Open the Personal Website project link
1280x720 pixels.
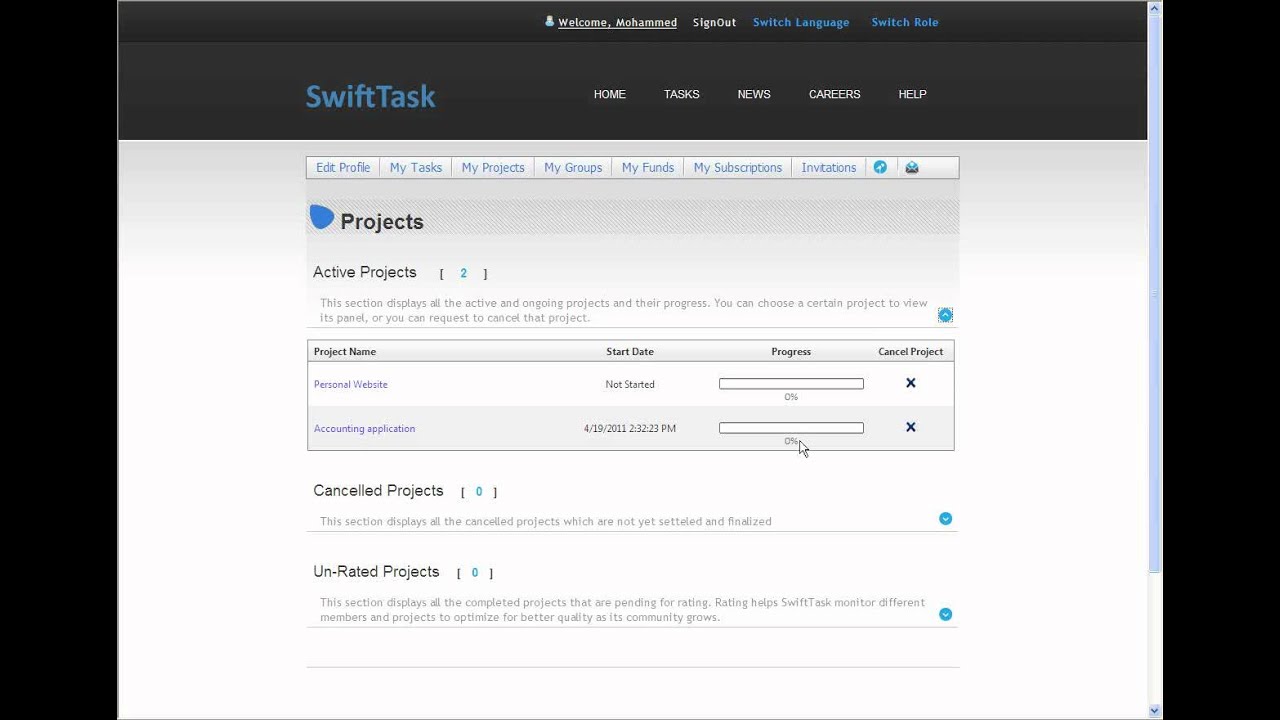(x=350, y=384)
